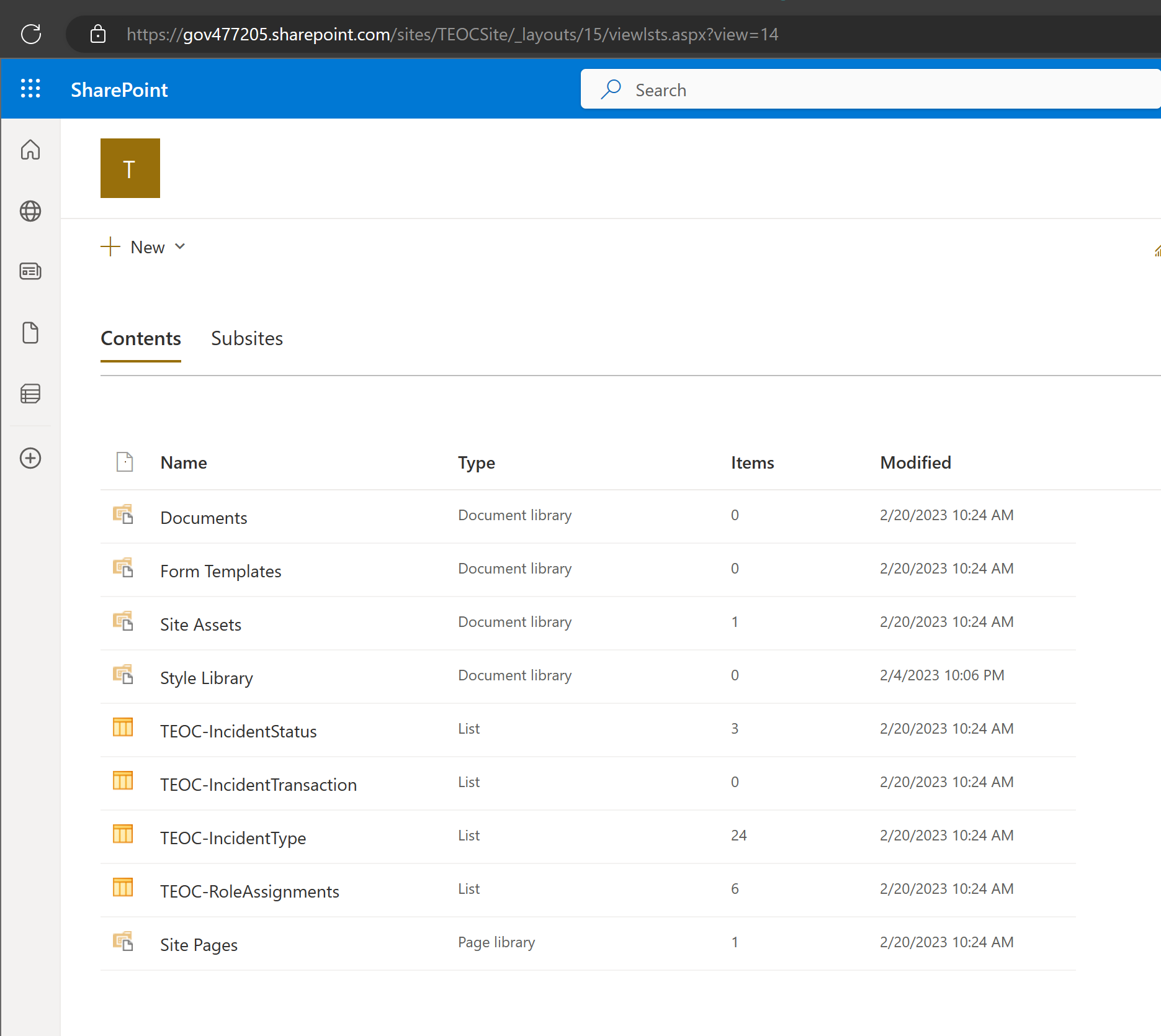Select the Home icon in the sidebar
The image size is (1161, 1036).
(x=30, y=150)
